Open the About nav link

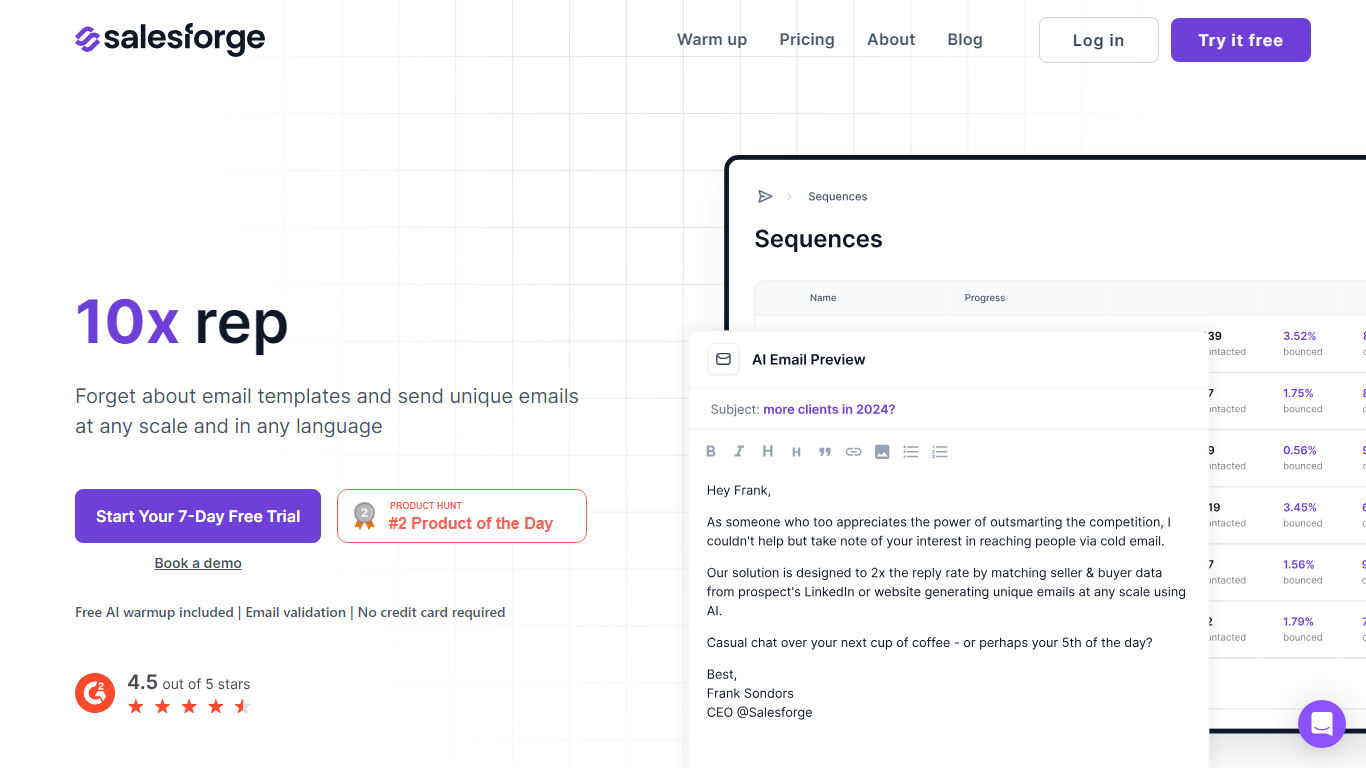click(891, 40)
